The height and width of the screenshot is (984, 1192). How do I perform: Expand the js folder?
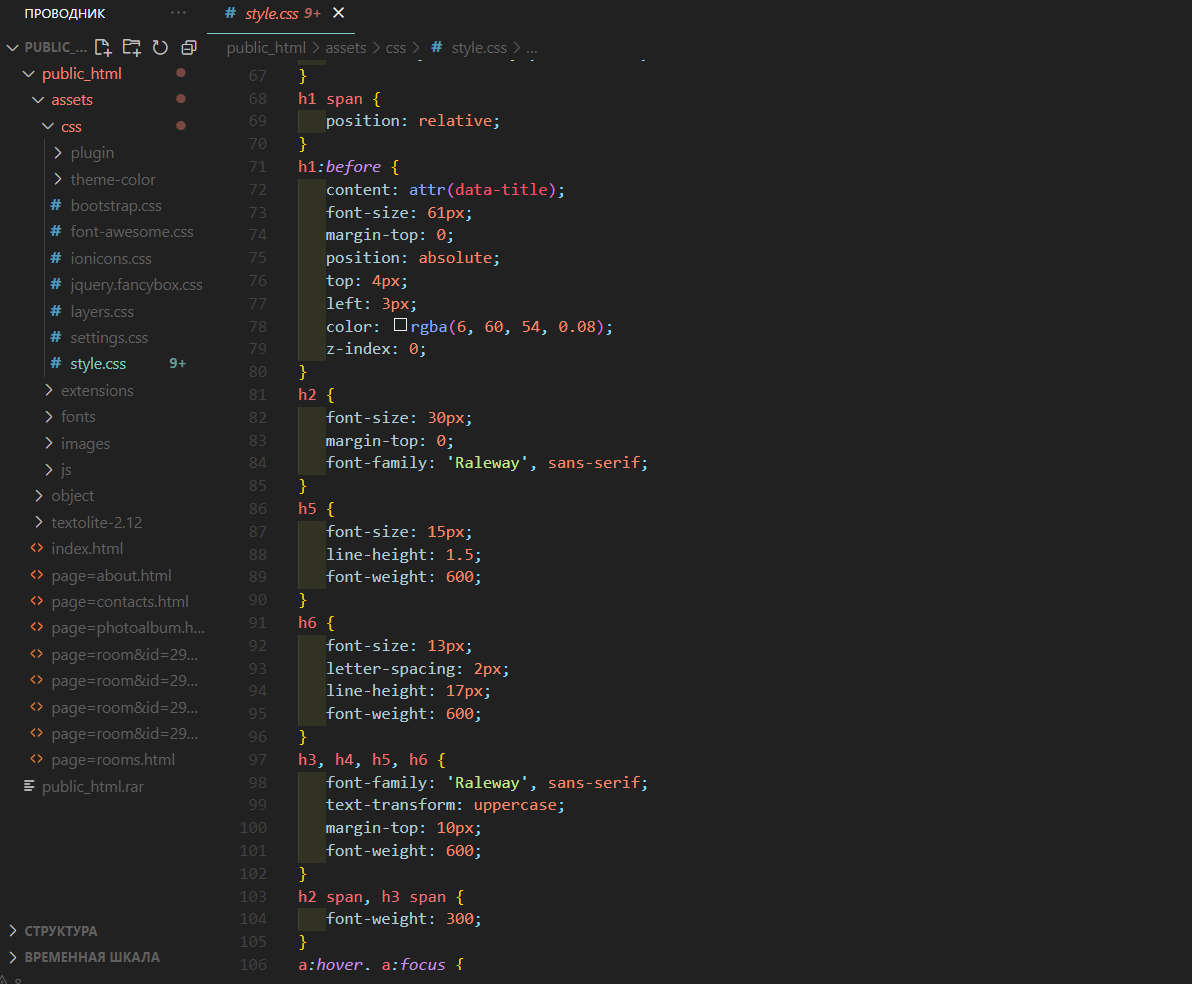pos(49,469)
